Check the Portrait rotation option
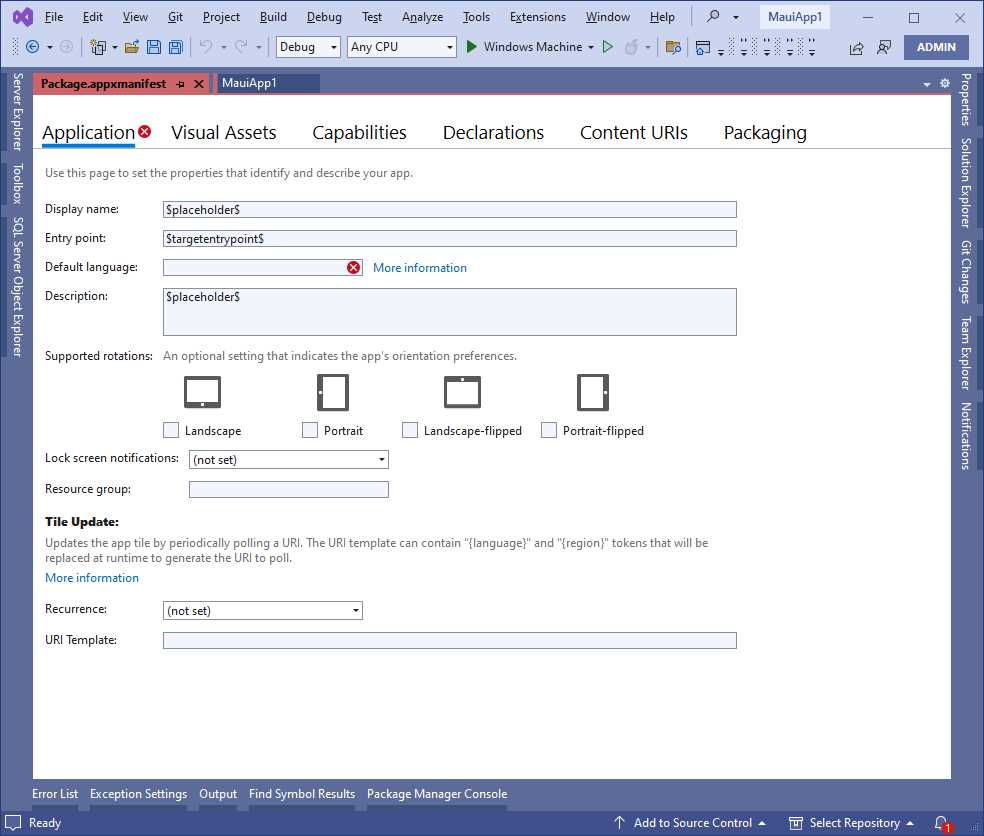 point(310,430)
